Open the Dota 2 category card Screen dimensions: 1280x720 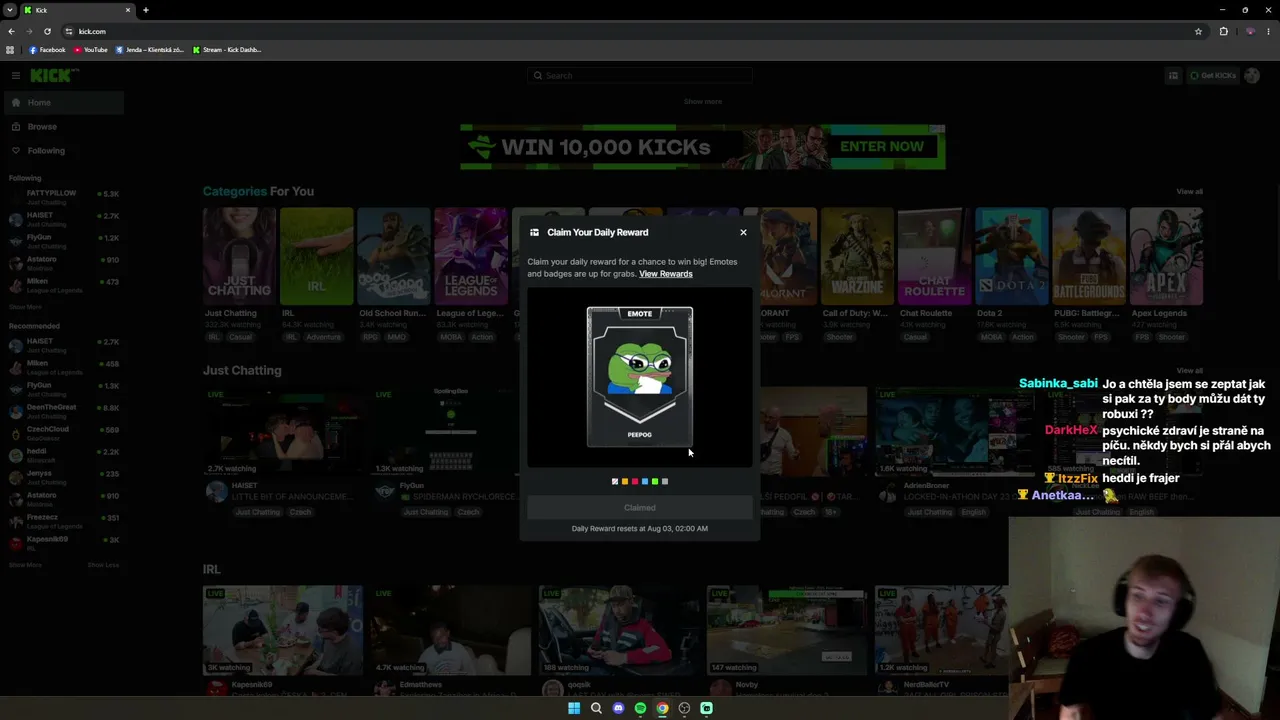1011,256
